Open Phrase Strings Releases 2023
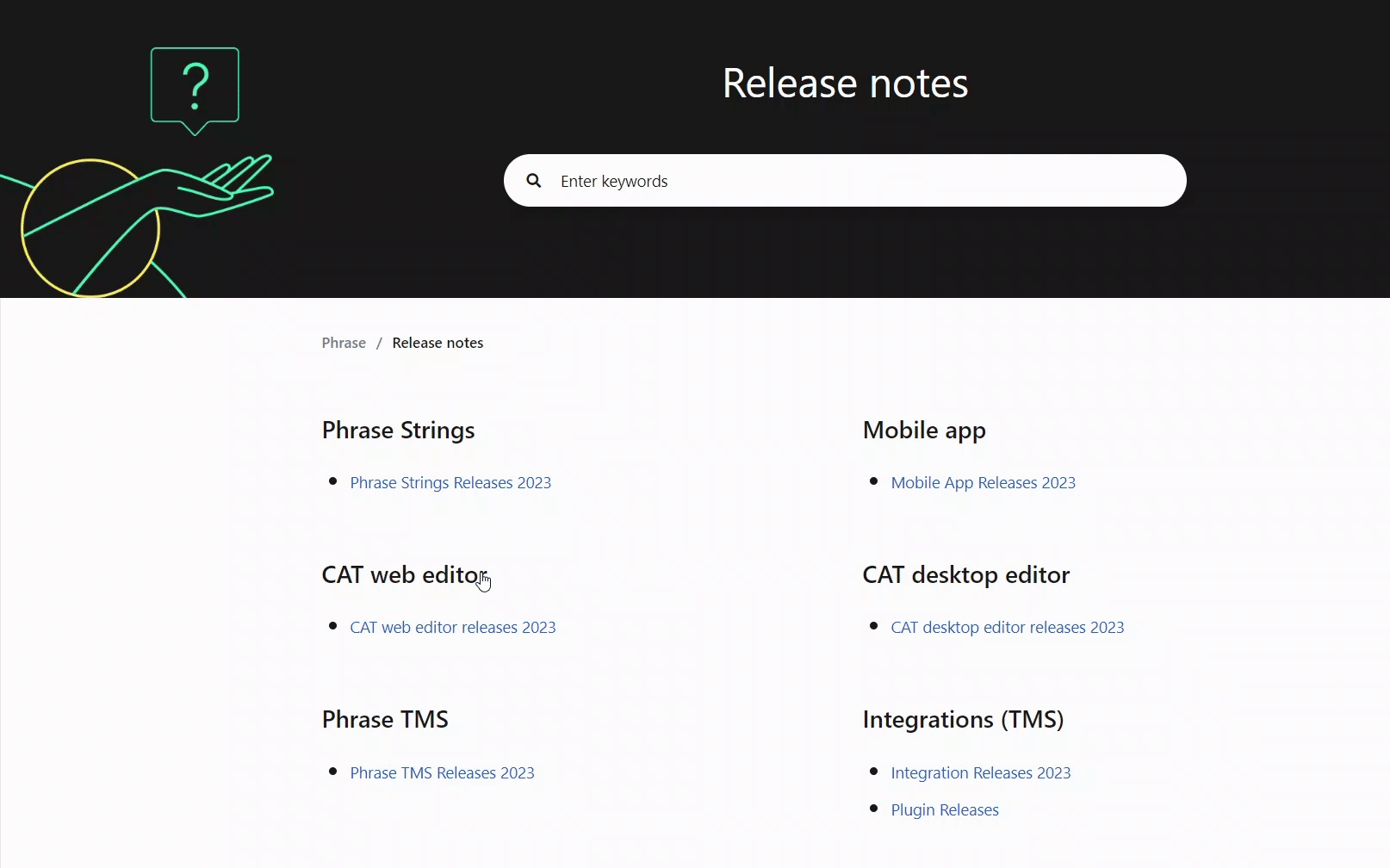Image resolution: width=1390 pixels, height=868 pixels. coord(450,483)
